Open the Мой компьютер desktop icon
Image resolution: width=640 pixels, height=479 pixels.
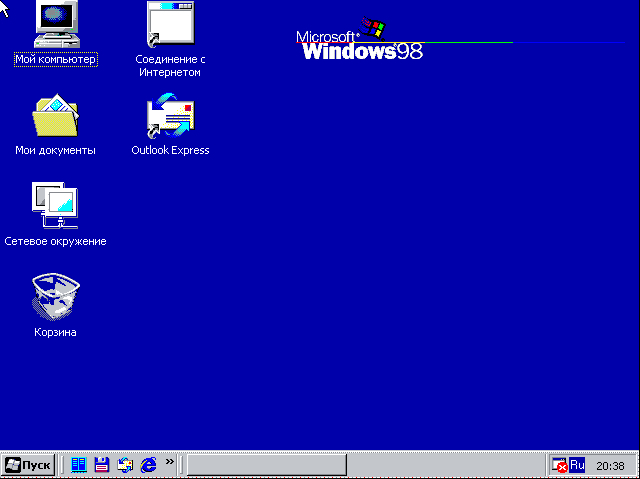point(55,25)
